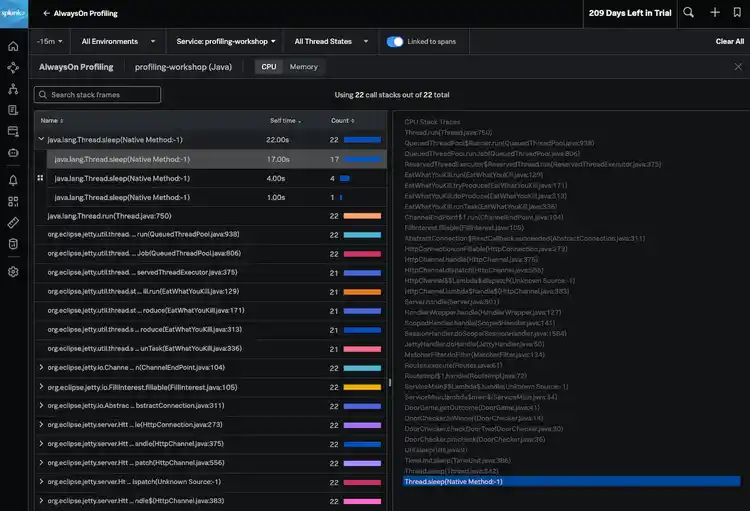The height and width of the screenshot is (511, 750).
Task: Open Settings gear icon in sidebar
Action: click(x=13, y=271)
